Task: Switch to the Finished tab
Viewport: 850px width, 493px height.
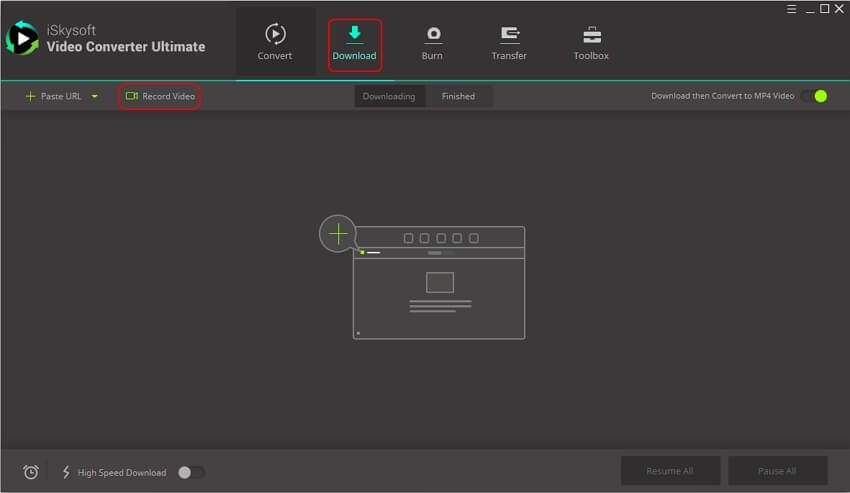Action: [x=458, y=96]
